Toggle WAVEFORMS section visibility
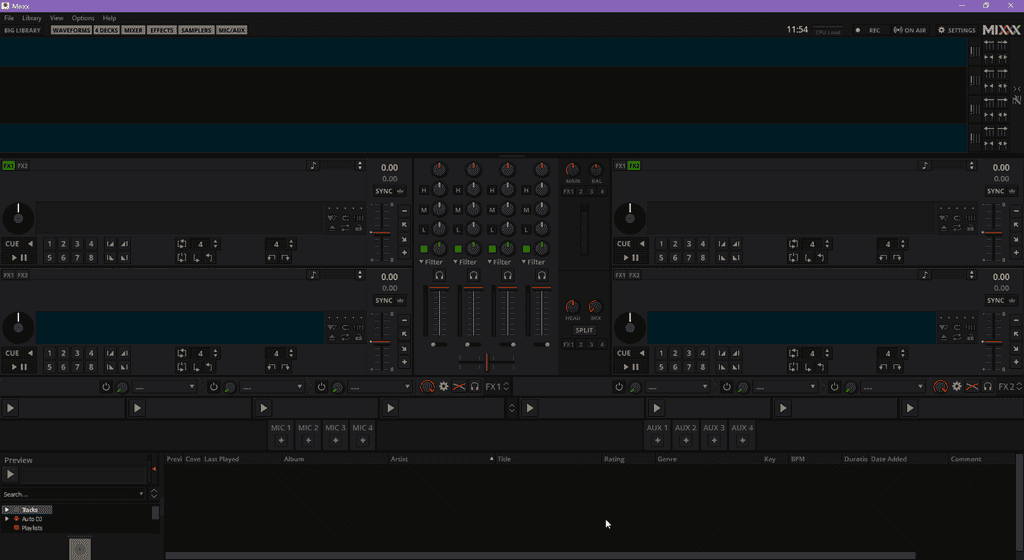The height and width of the screenshot is (560, 1024). [71, 30]
